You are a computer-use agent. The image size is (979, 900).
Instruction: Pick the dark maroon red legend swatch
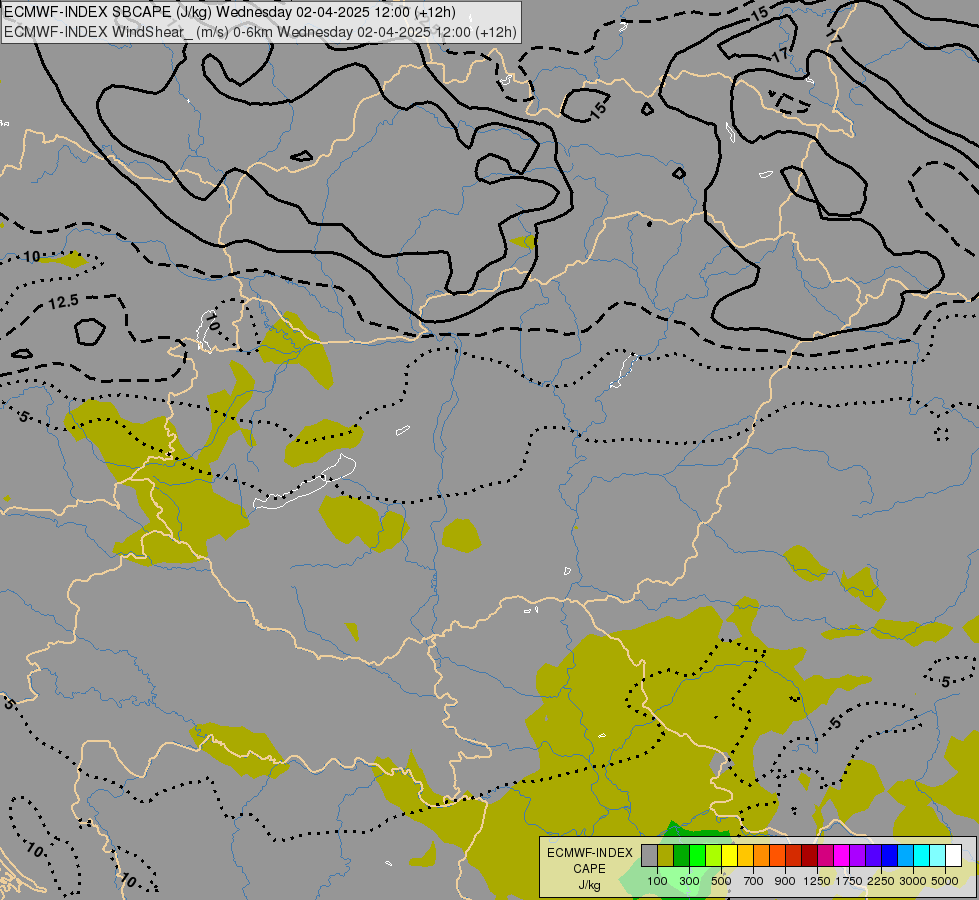tap(810, 855)
